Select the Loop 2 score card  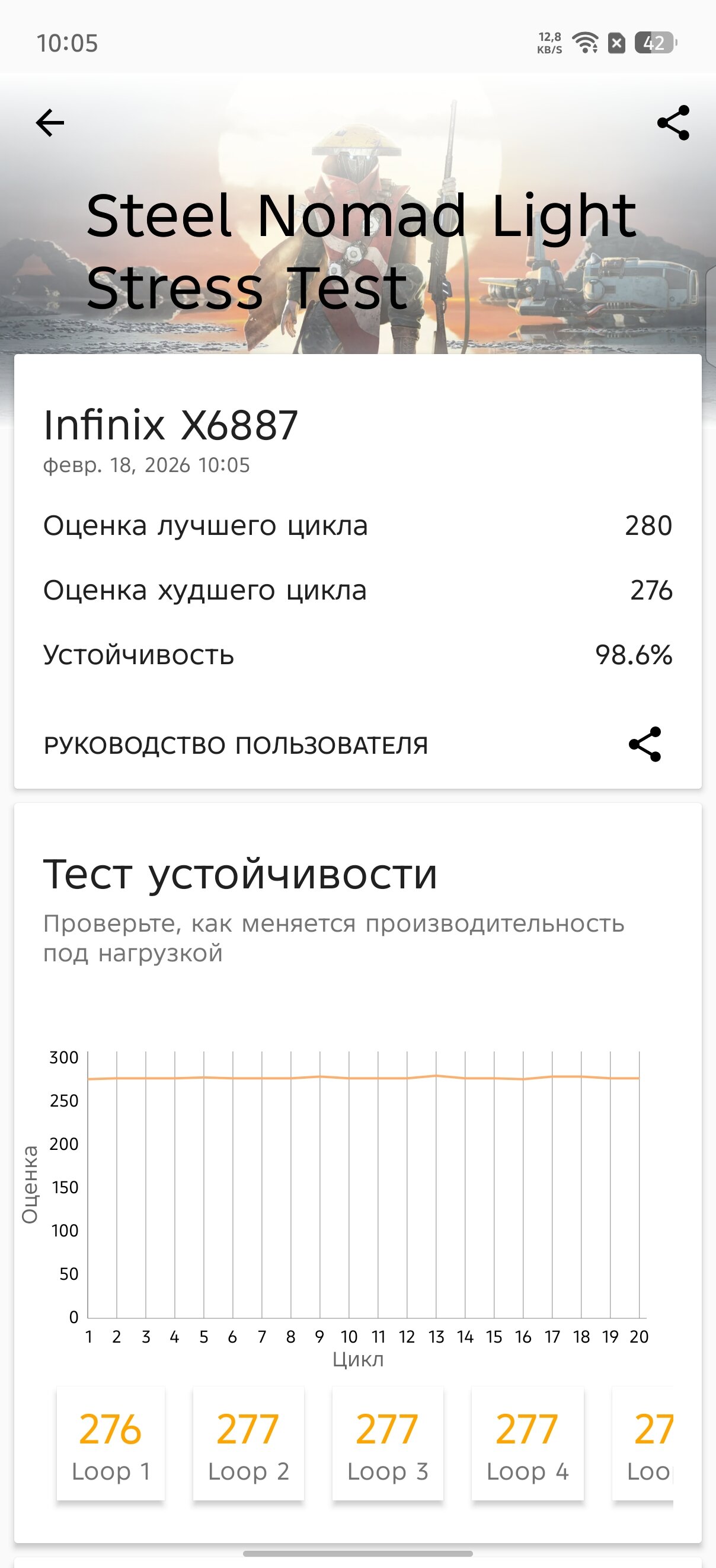coord(248,1444)
